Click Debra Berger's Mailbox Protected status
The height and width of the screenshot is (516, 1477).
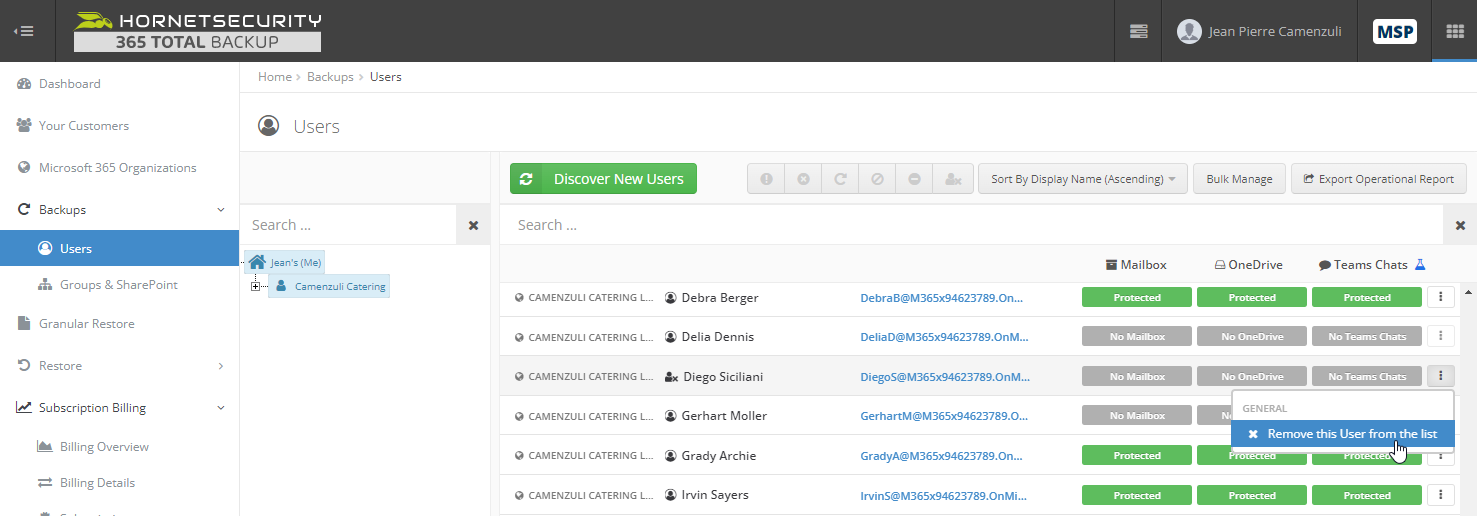(1137, 297)
